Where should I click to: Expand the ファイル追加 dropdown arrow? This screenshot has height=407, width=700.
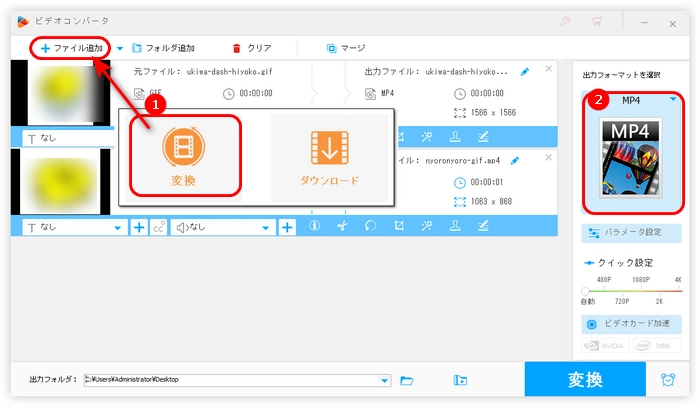pyautogui.click(x=120, y=48)
